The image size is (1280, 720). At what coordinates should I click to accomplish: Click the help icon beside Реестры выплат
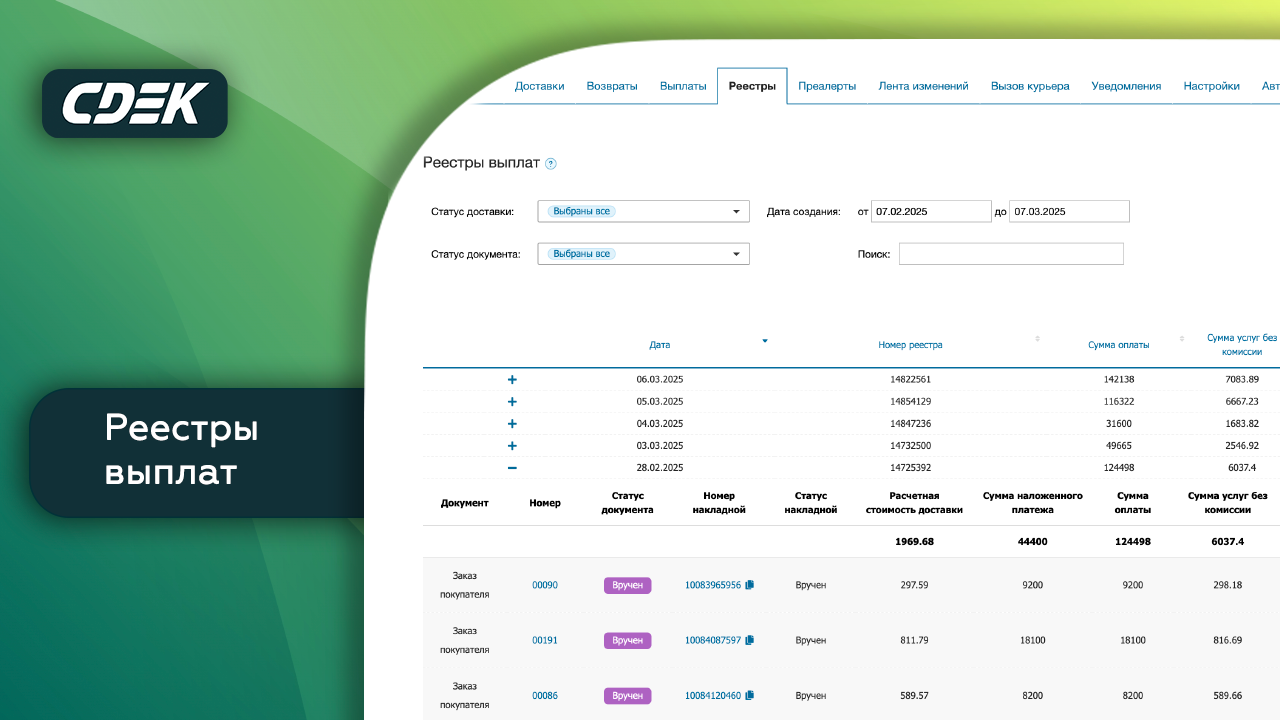click(551, 164)
